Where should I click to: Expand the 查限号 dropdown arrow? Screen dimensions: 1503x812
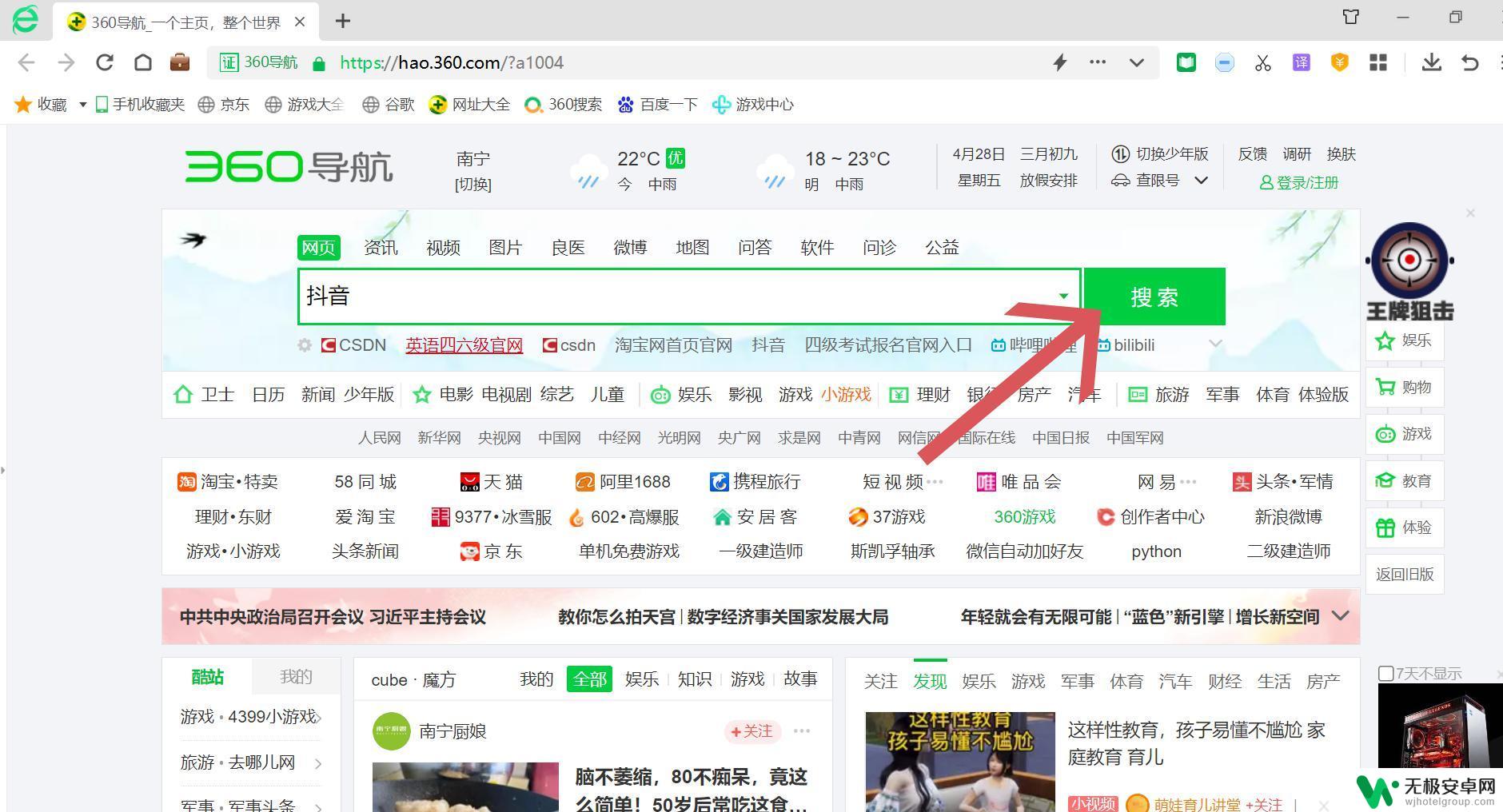tap(1201, 181)
